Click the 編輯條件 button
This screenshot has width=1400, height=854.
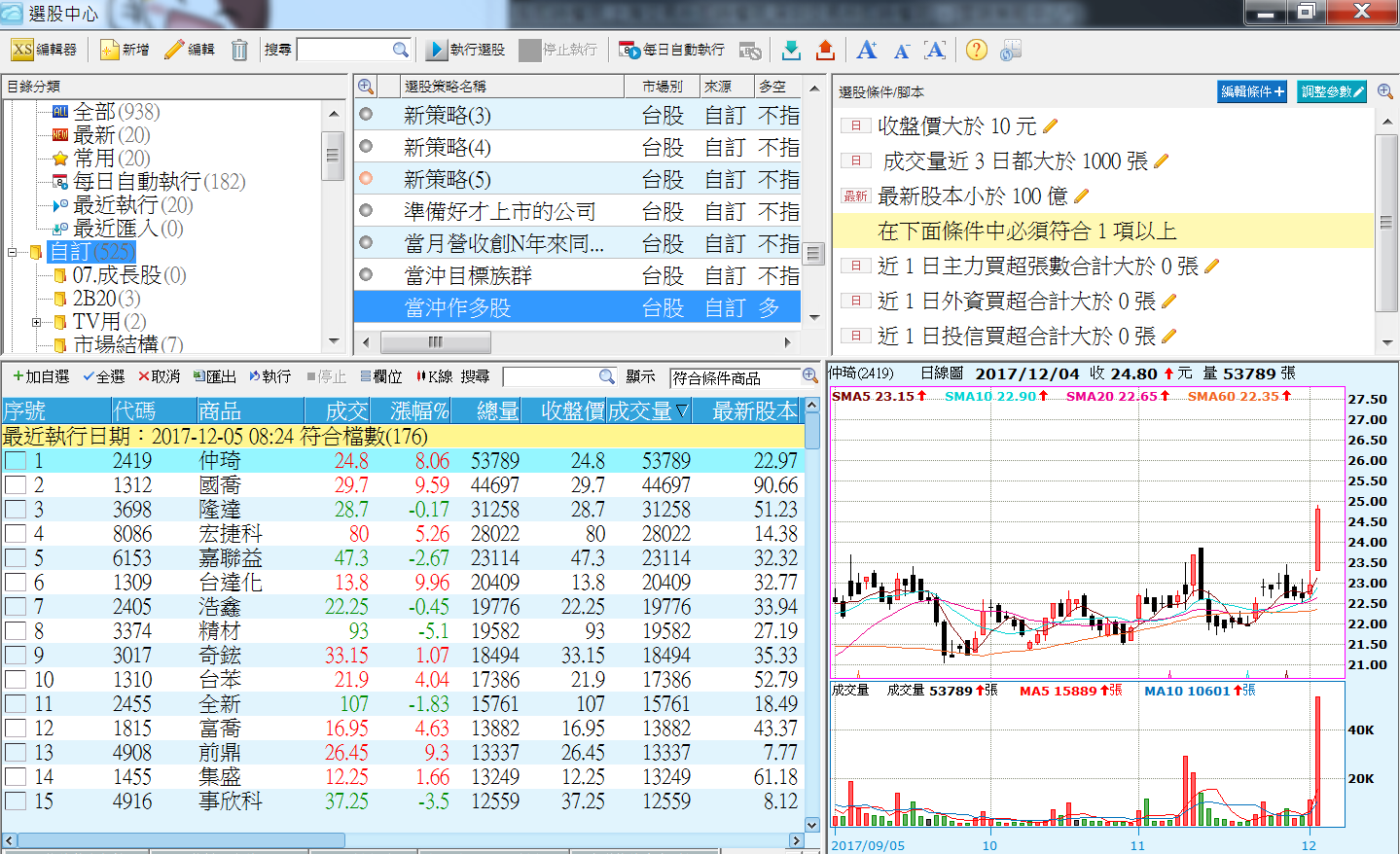[x=1251, y=91]
